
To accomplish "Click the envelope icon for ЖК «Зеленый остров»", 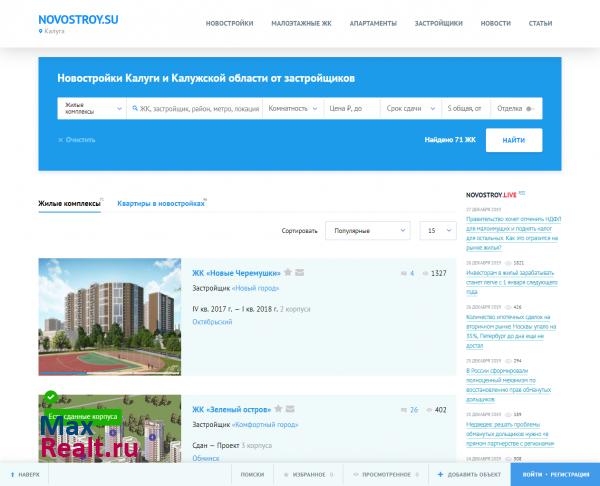I will tap(290, 409).
